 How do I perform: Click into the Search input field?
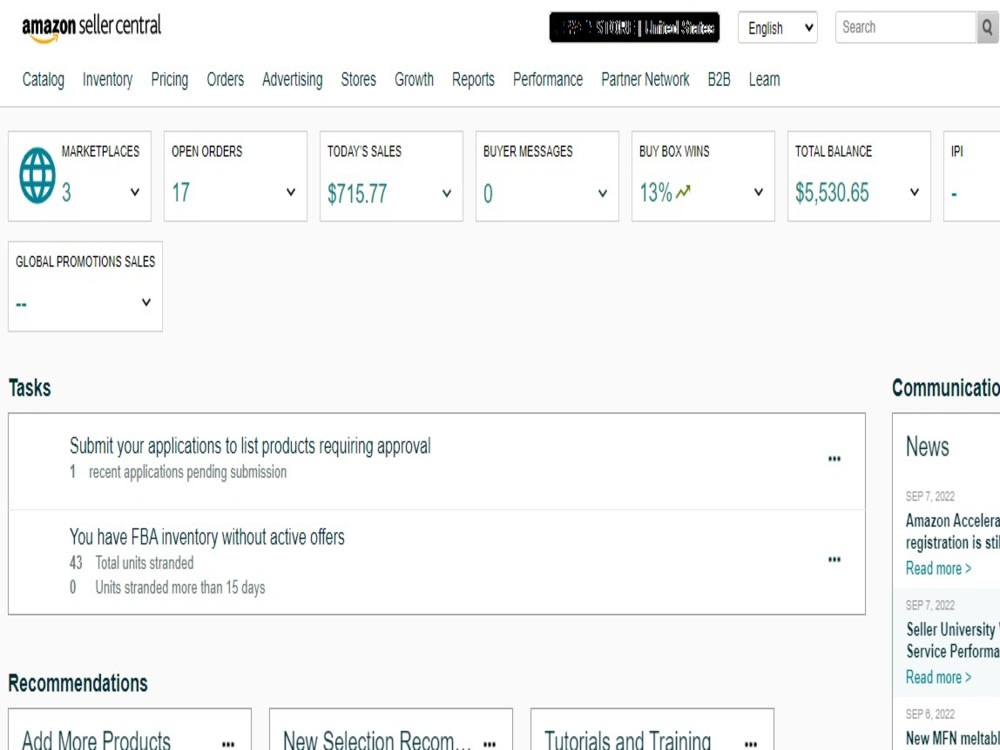pyautogui.click(x=906, y=27)
